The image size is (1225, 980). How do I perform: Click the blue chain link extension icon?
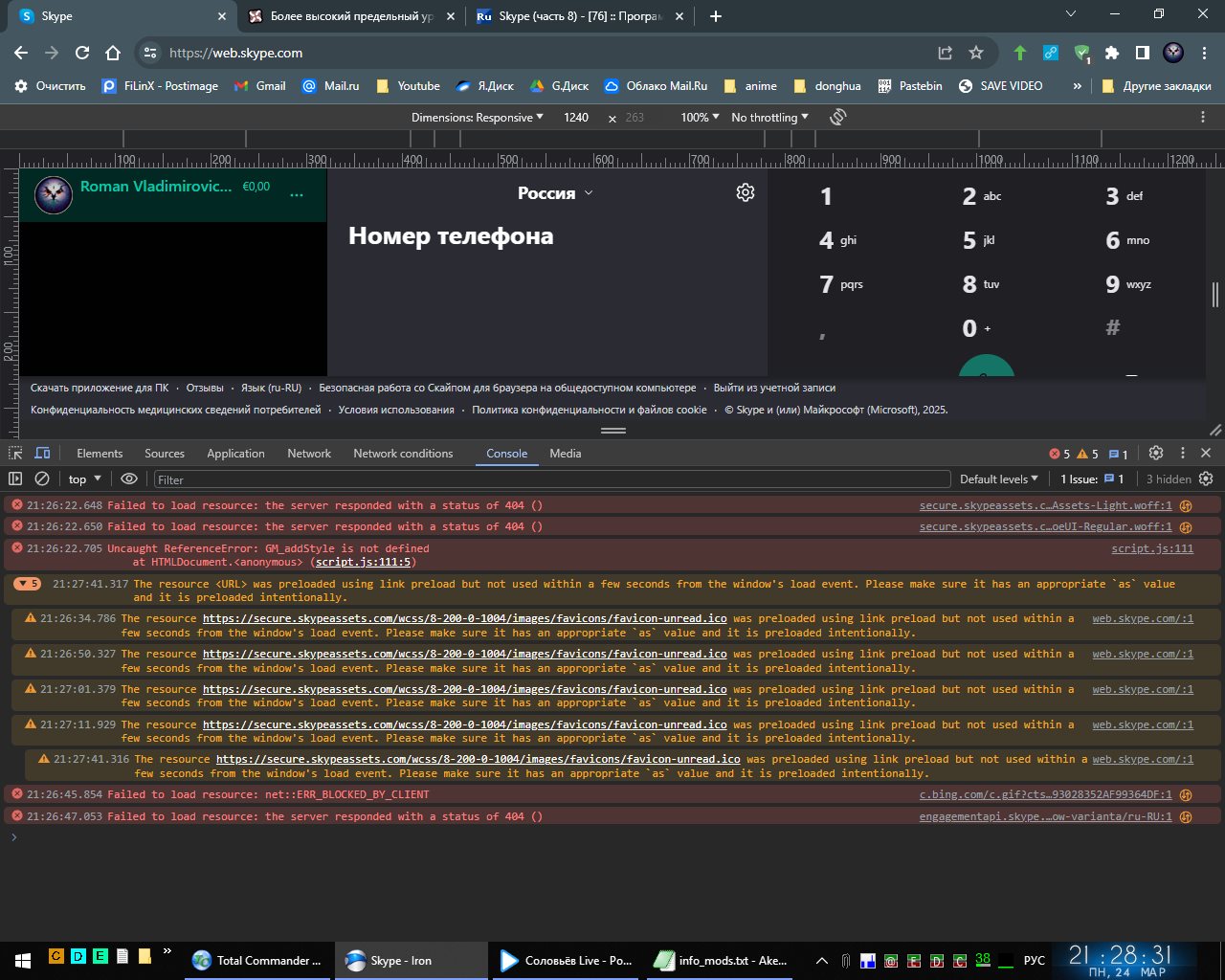click(x=1051, y=53)
